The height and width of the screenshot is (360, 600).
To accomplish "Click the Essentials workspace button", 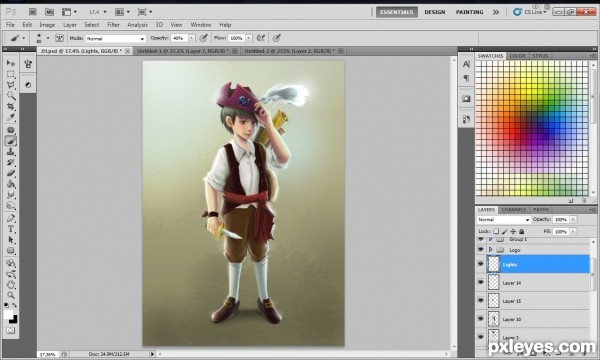I will click(x=396, y=12).
